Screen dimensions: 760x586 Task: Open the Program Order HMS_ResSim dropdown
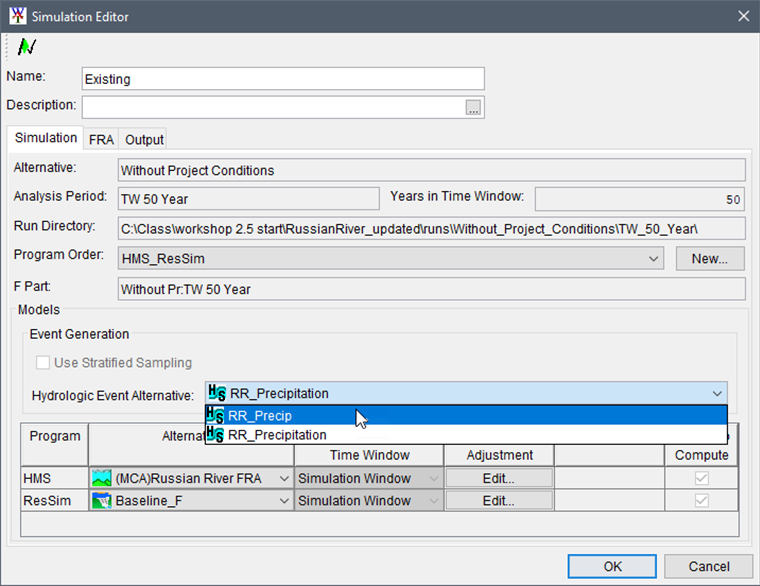click(391, 258)
